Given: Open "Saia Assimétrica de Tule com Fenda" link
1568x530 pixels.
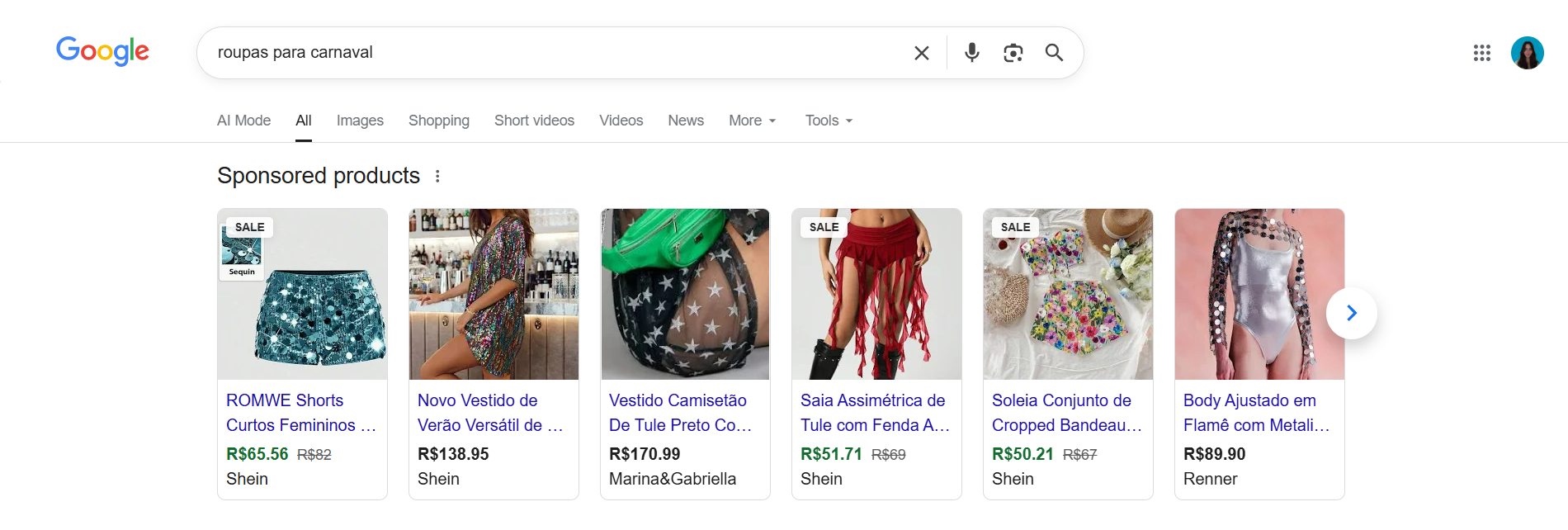Looking at the screenshot, I should point(875,413).
